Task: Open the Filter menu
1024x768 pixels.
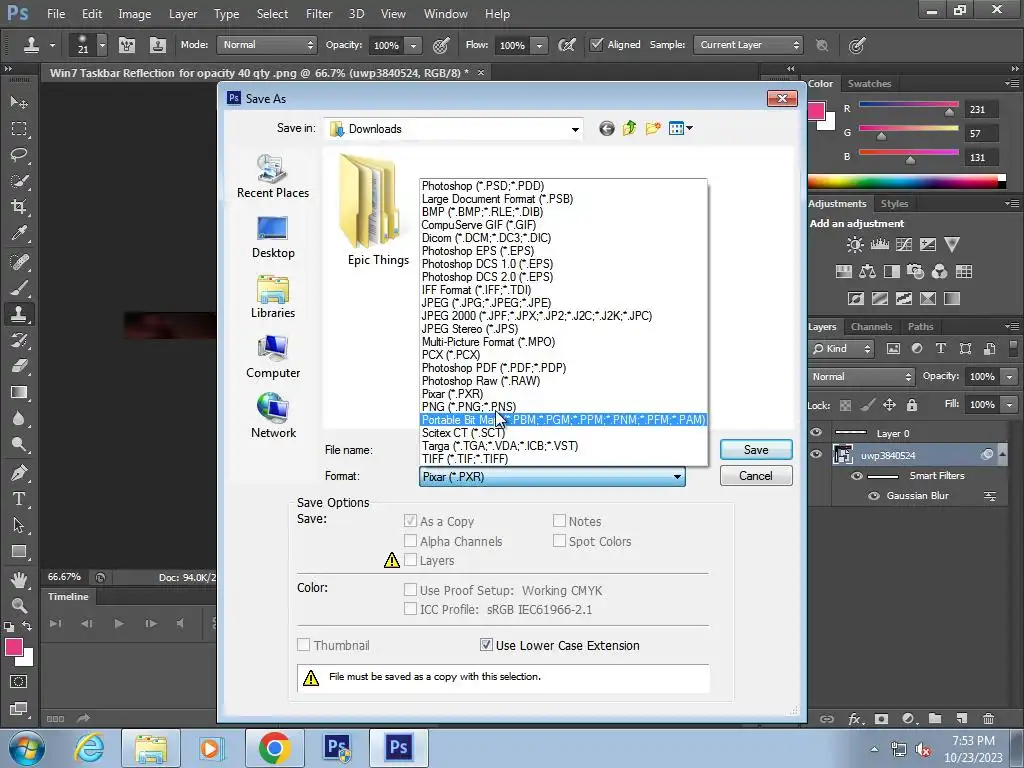Action: click(319, 14)
